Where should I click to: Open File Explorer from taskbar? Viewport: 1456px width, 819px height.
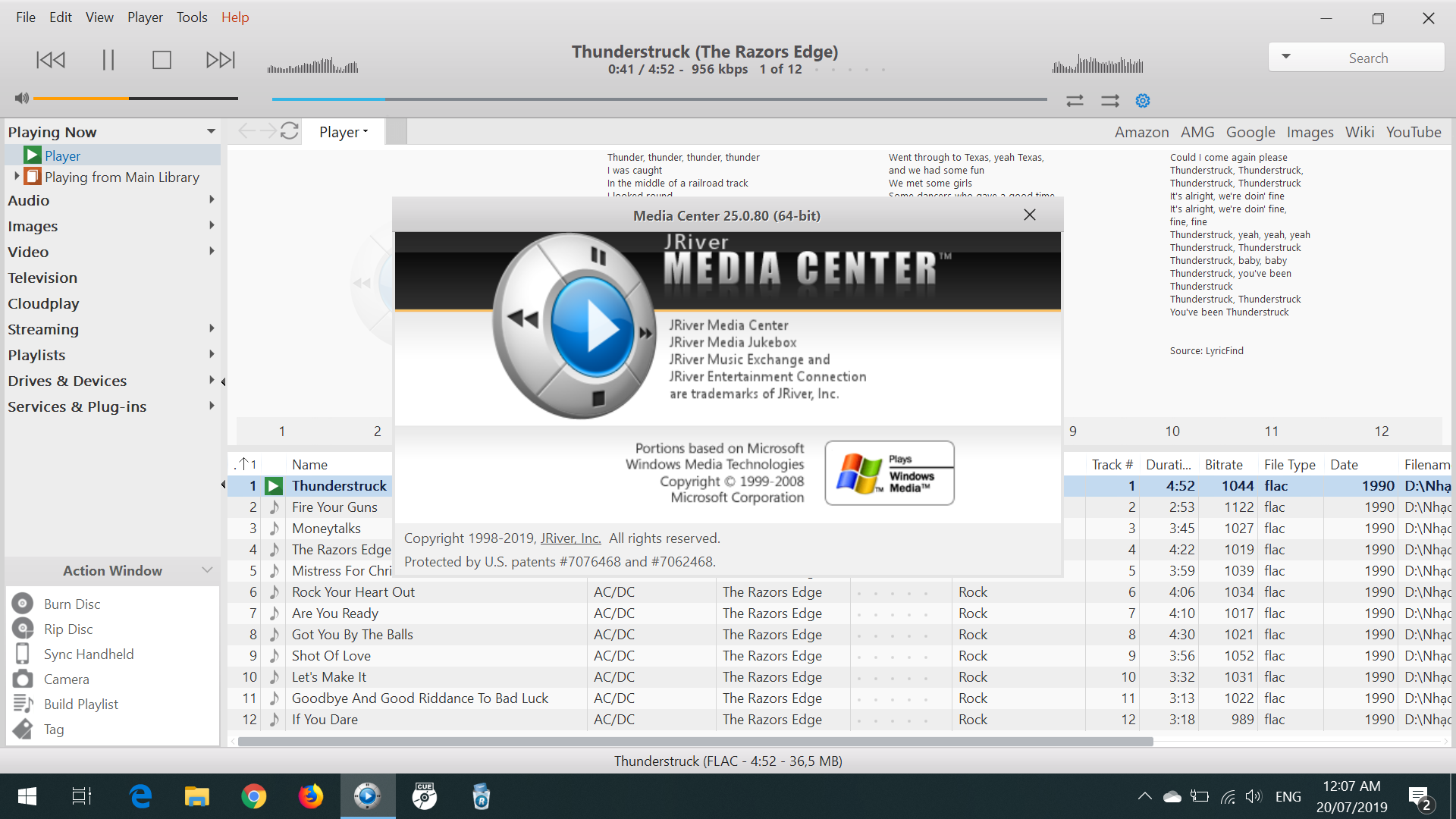(196, 796)
